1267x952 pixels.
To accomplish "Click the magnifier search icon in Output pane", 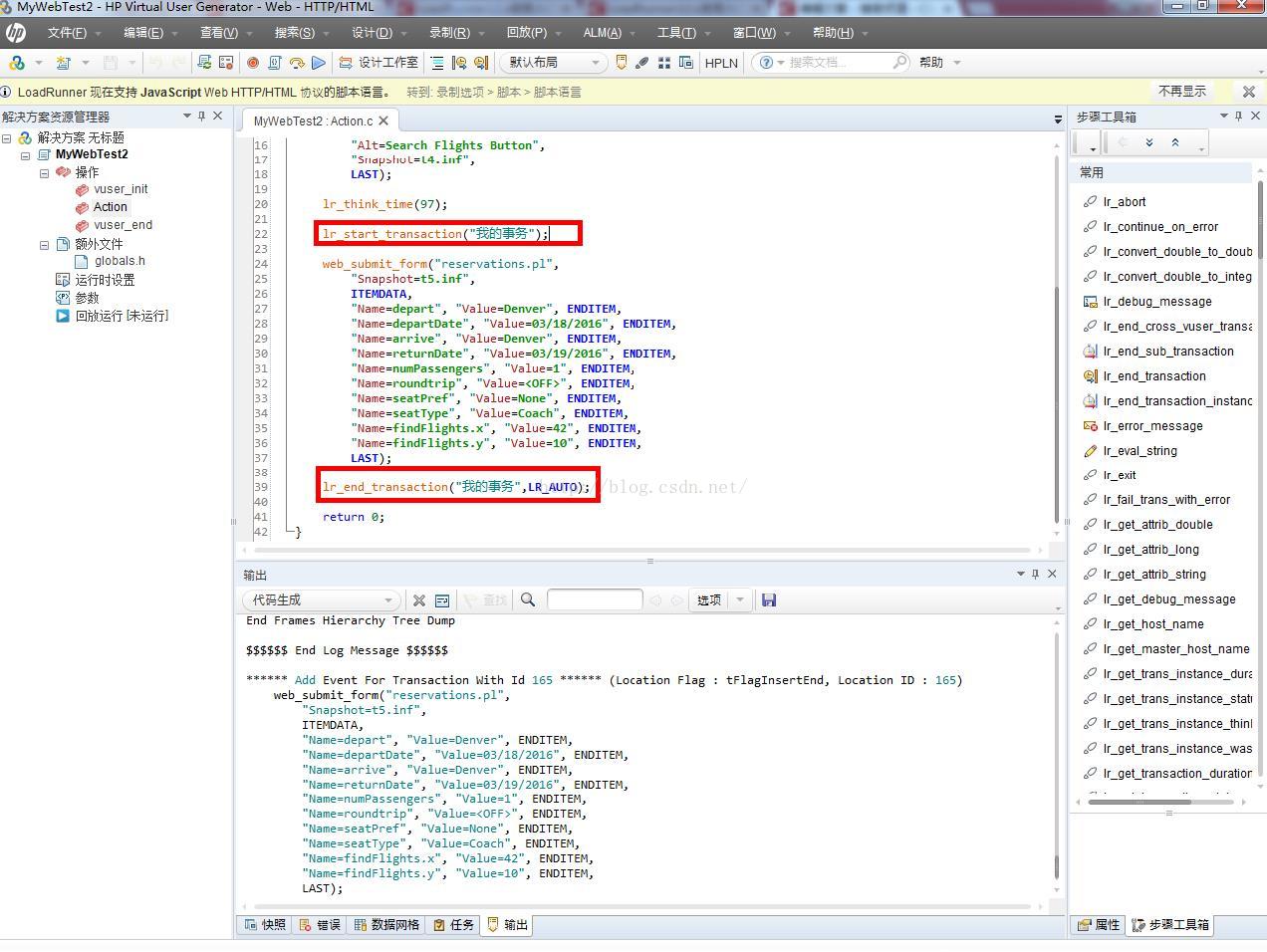I will [x=528, y=599].
